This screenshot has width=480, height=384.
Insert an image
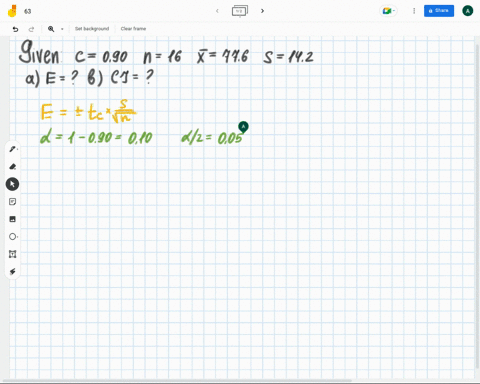(x=13, y=219)
